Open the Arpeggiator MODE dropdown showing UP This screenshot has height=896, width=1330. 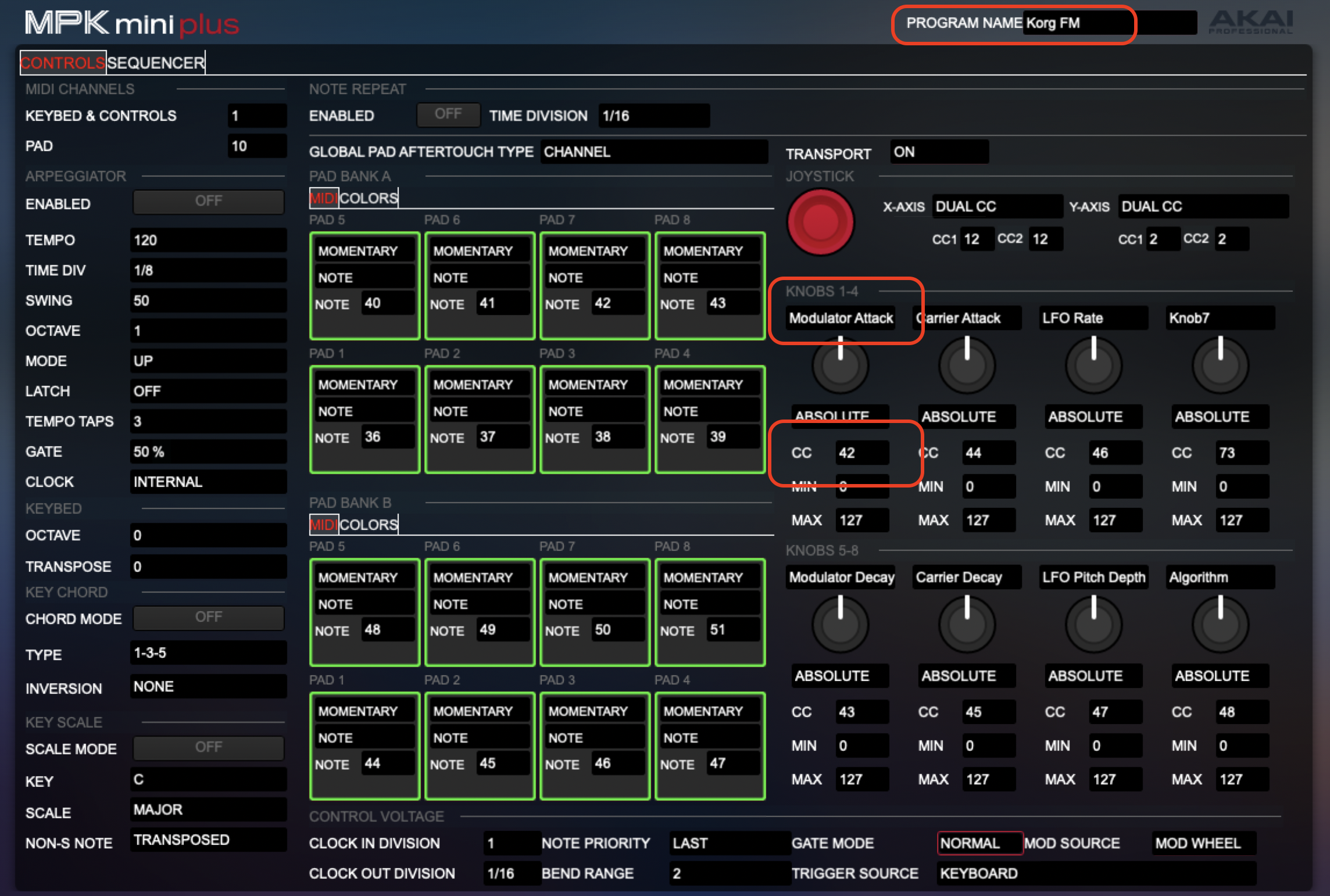[x=208, y=361]
